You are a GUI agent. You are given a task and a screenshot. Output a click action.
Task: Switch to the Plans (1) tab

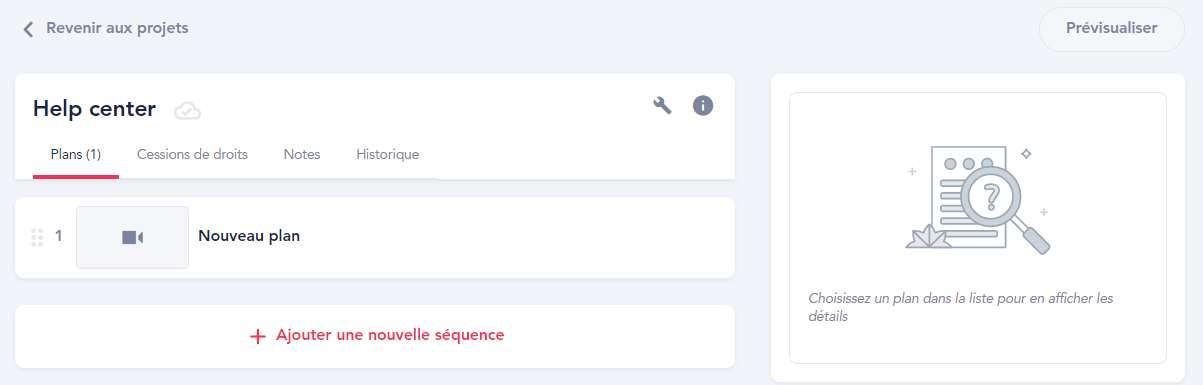[x=76, y=155]
